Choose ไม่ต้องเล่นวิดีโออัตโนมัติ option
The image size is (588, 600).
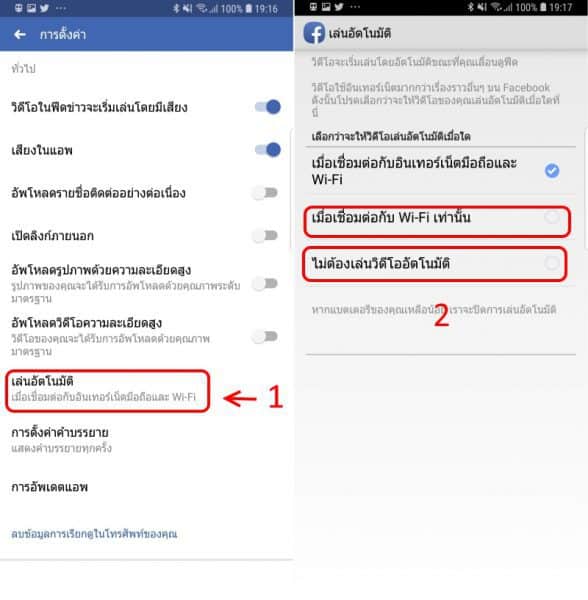(x=435, y=264)
